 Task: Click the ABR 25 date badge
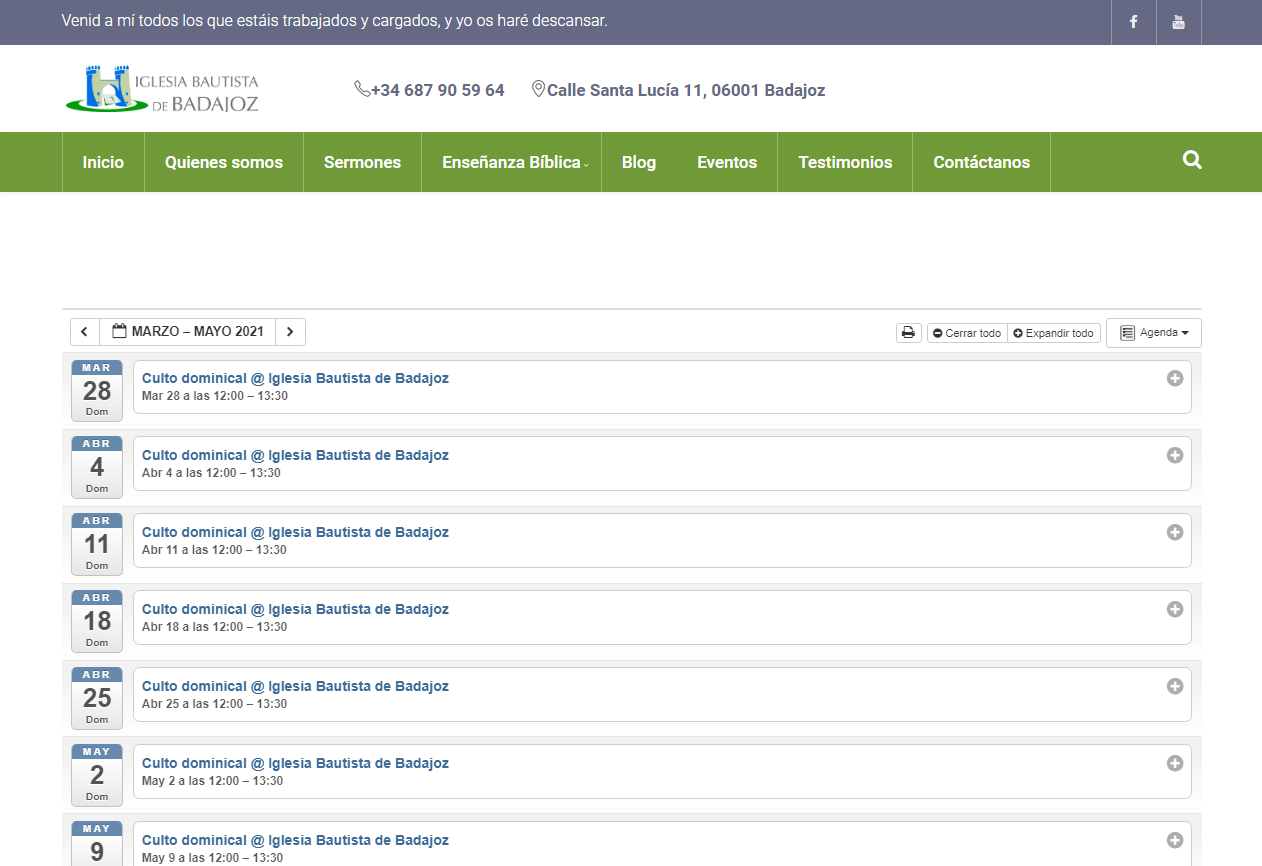97,698
